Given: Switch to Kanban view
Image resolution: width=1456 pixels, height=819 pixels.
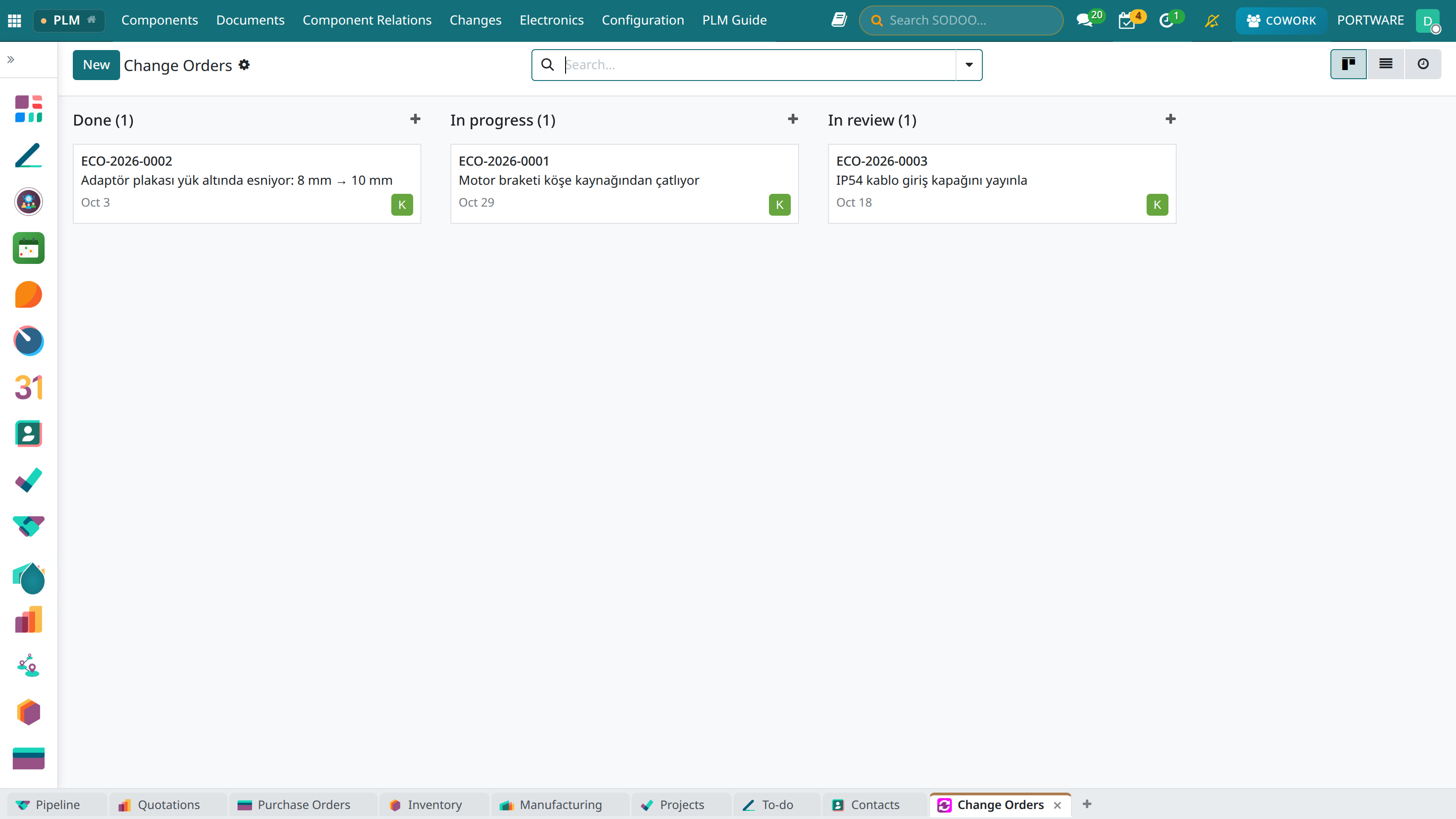Looking at the screenshot, I should pos(1348,64).
